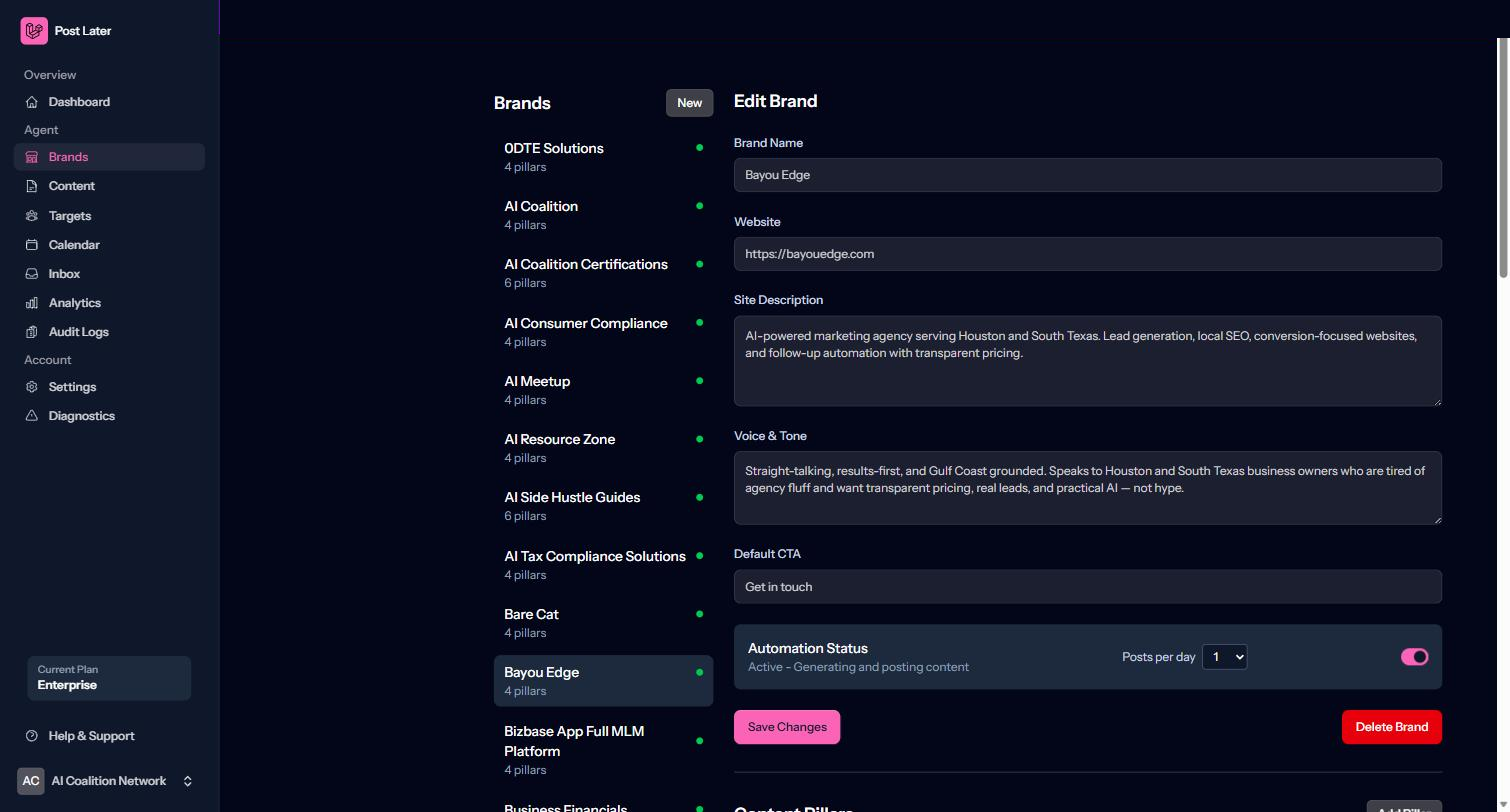Click the Post Later app title

tap(83, 31)
